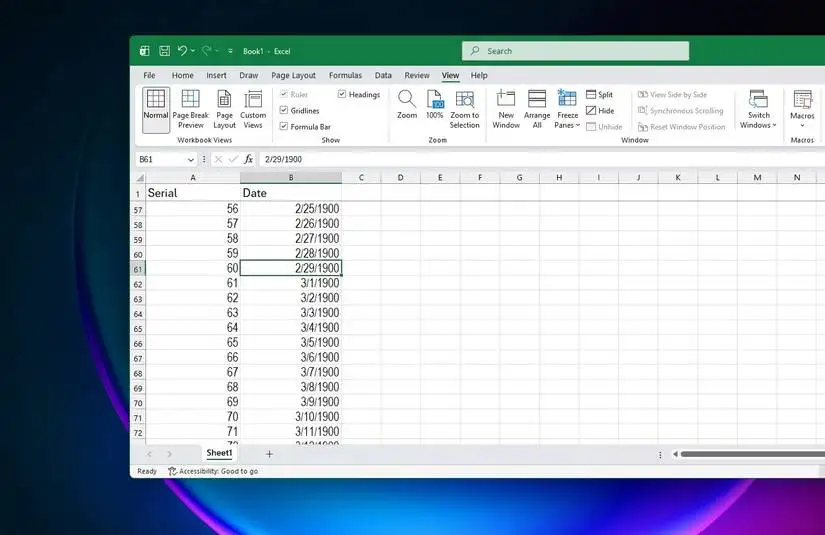This screenshot has width=825, height=535.
Task: Select column B header
Action: (291, 178)
